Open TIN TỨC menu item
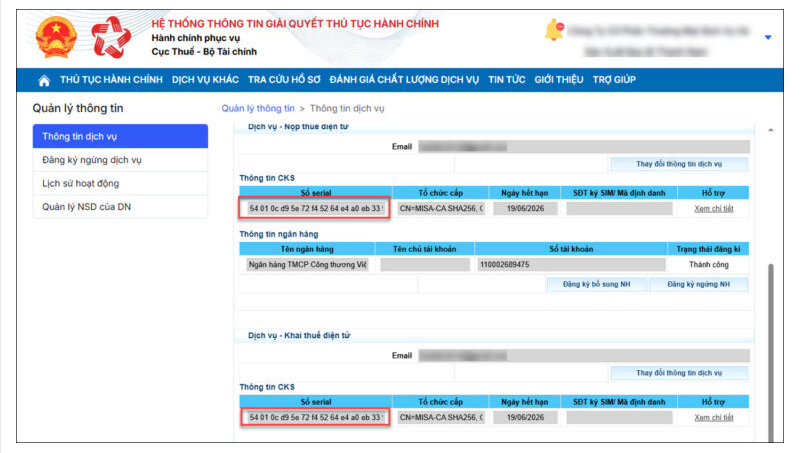 pos(508,80)
